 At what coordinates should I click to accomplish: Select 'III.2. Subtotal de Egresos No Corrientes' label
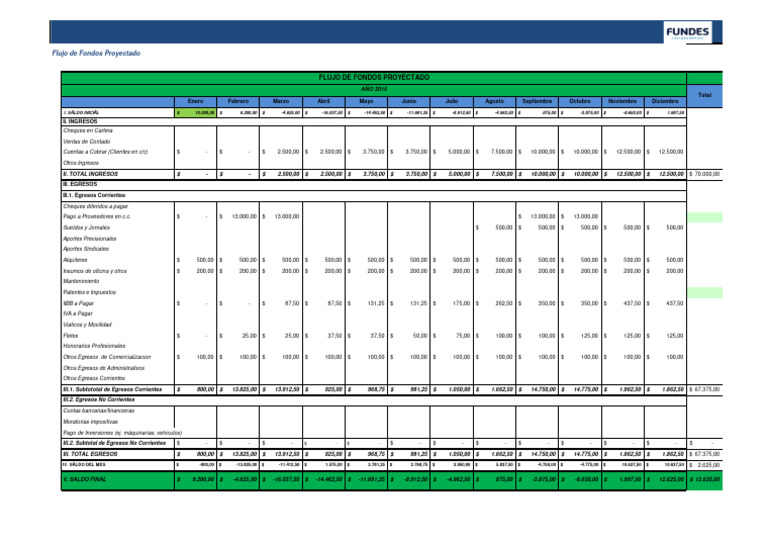tap(114, 443)
